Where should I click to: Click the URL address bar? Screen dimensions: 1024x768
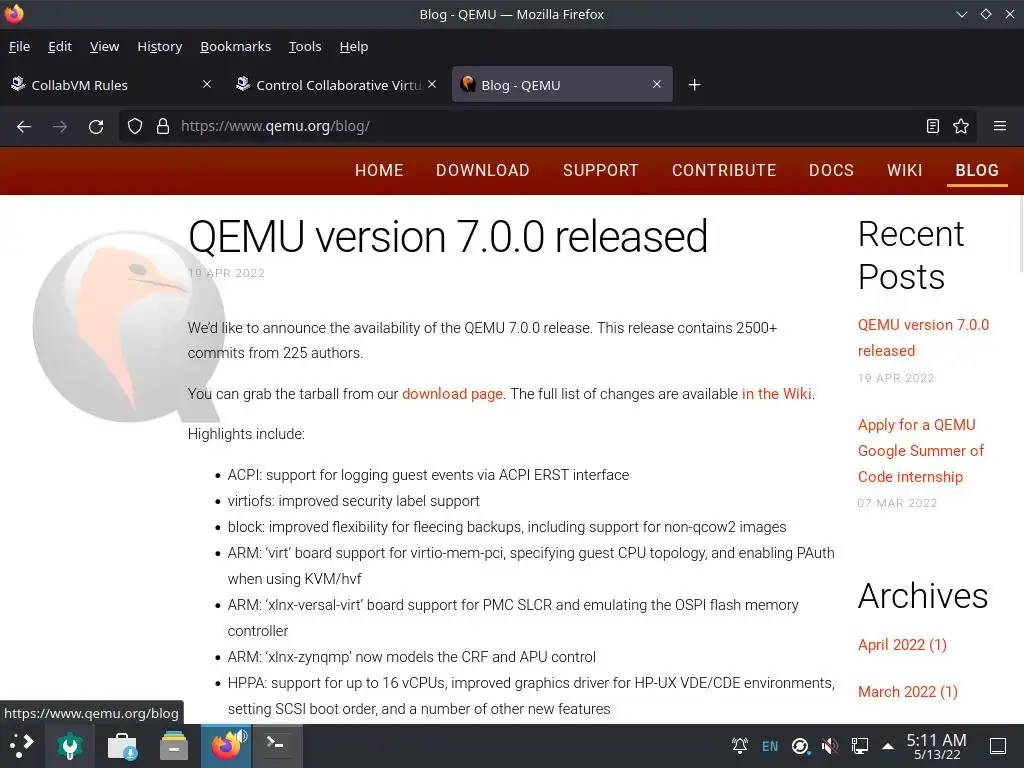tap(547, 126)
